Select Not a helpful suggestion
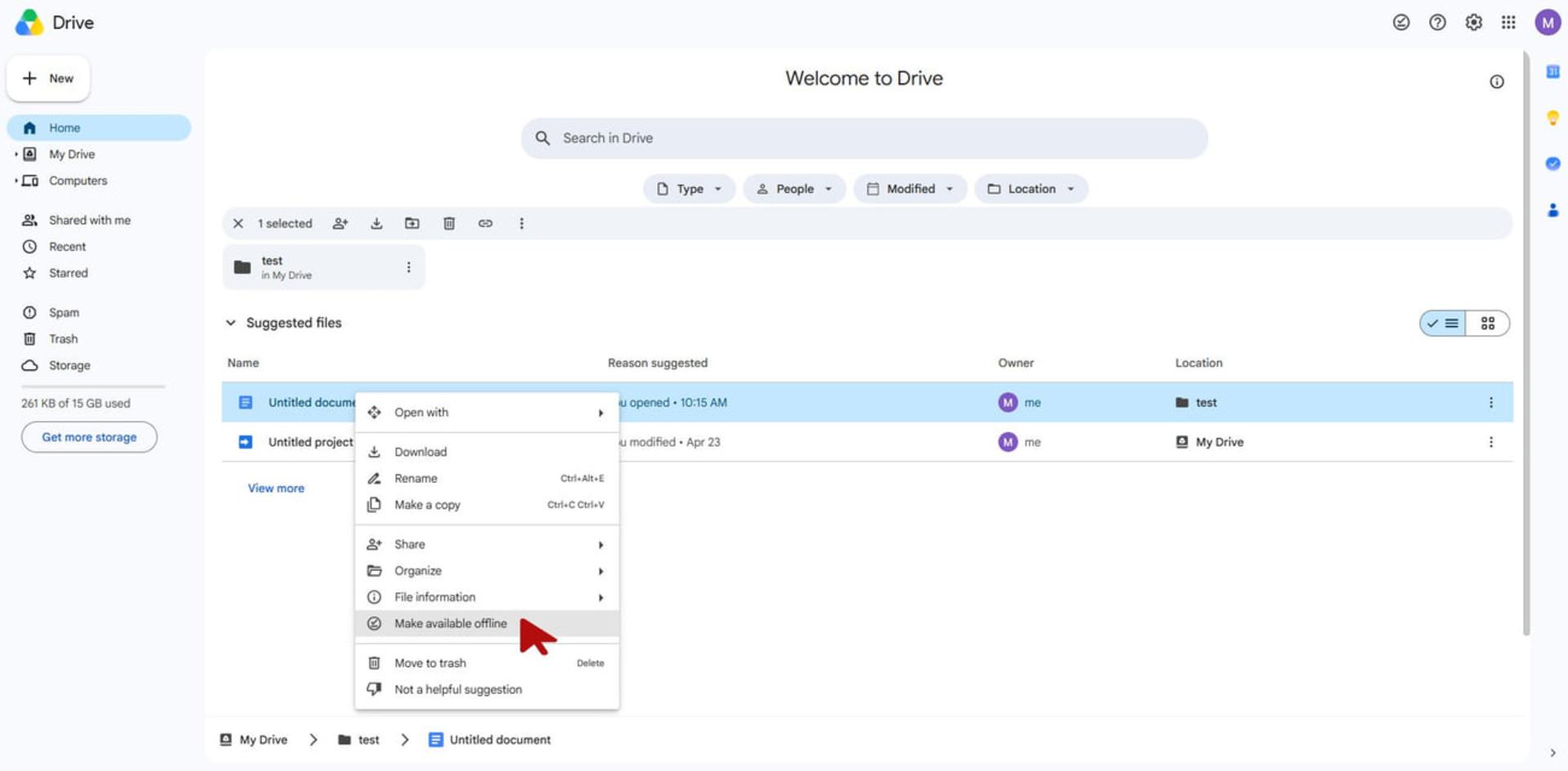 pos(487,689)
